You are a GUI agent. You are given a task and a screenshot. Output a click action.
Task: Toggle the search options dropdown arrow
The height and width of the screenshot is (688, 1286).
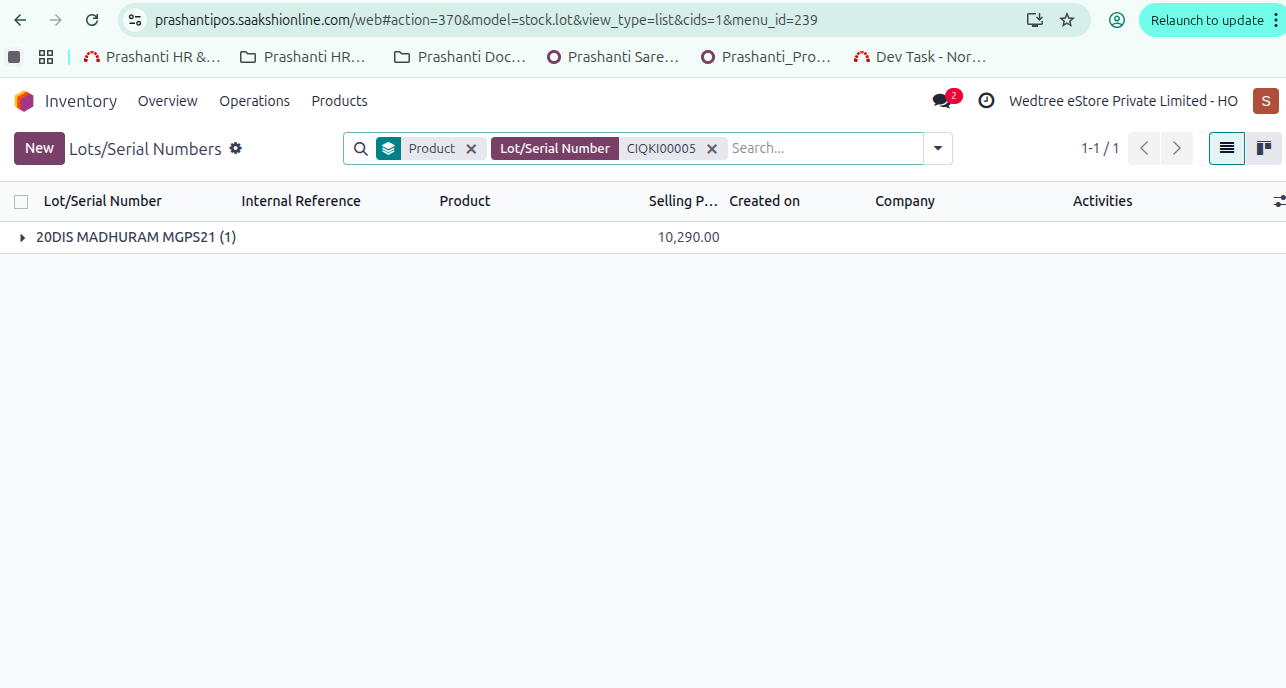pos(938,148)
